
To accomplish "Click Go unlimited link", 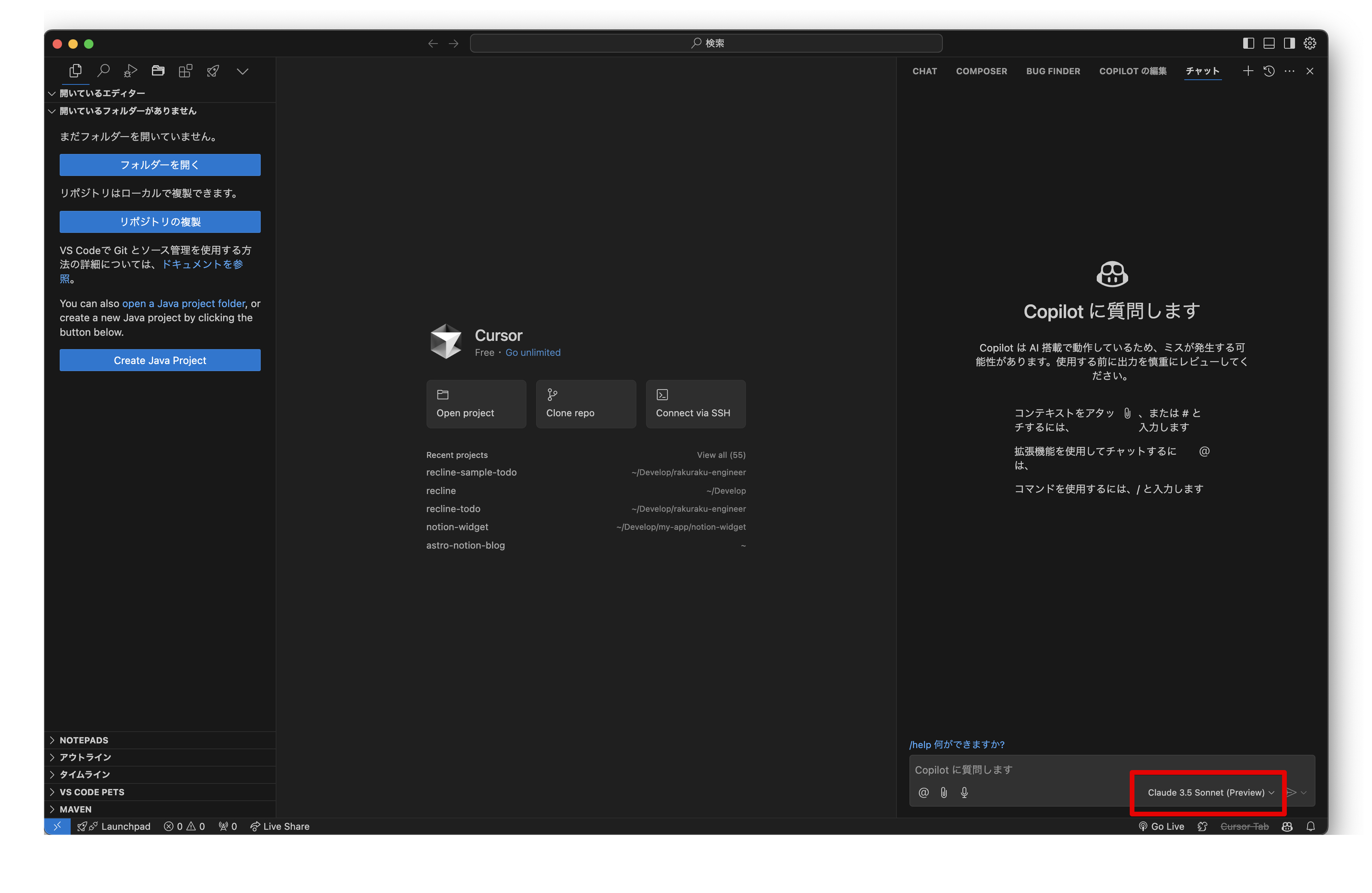I will tap(532, 352).
